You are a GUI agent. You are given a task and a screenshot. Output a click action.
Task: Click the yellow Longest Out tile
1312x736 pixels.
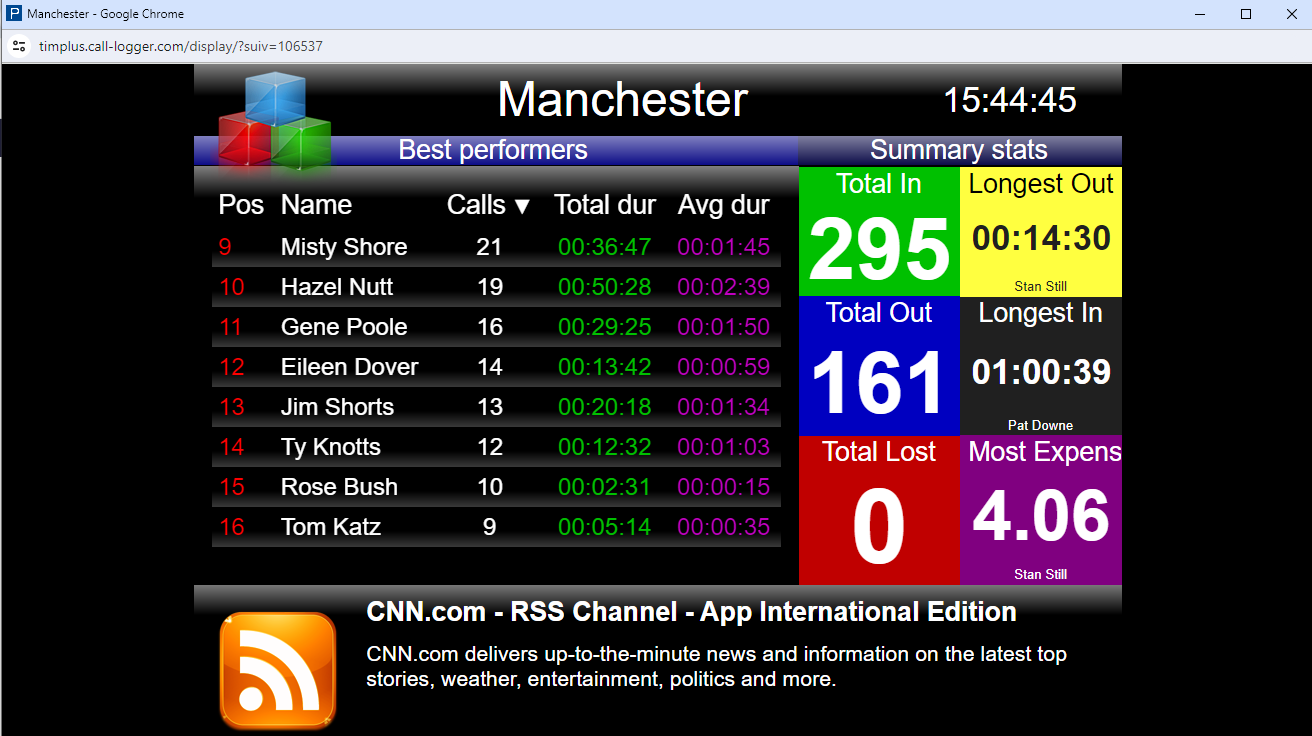pyautogui.click(x=1040, y=232)
